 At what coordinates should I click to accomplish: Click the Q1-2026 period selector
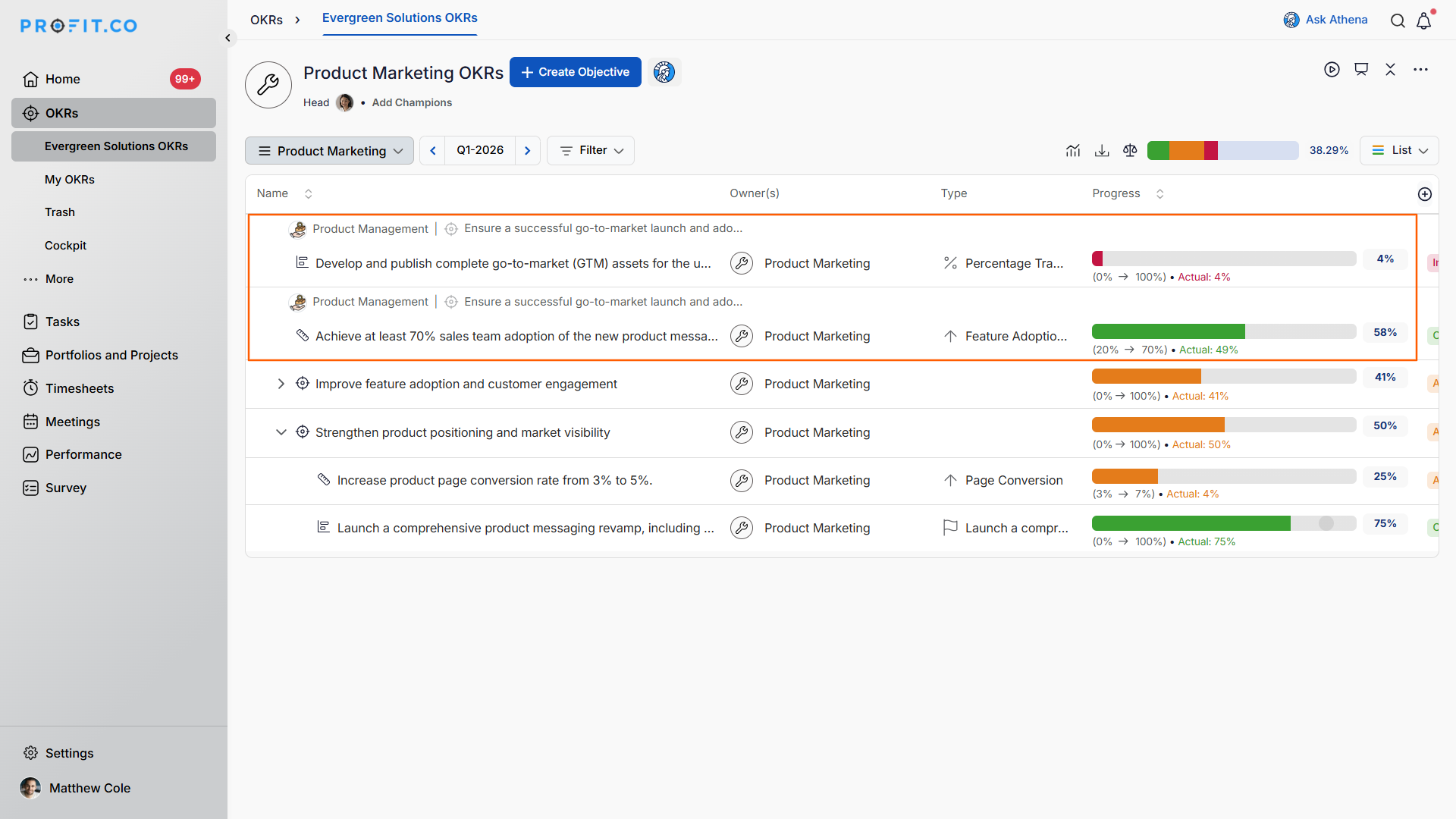point(480,151)
